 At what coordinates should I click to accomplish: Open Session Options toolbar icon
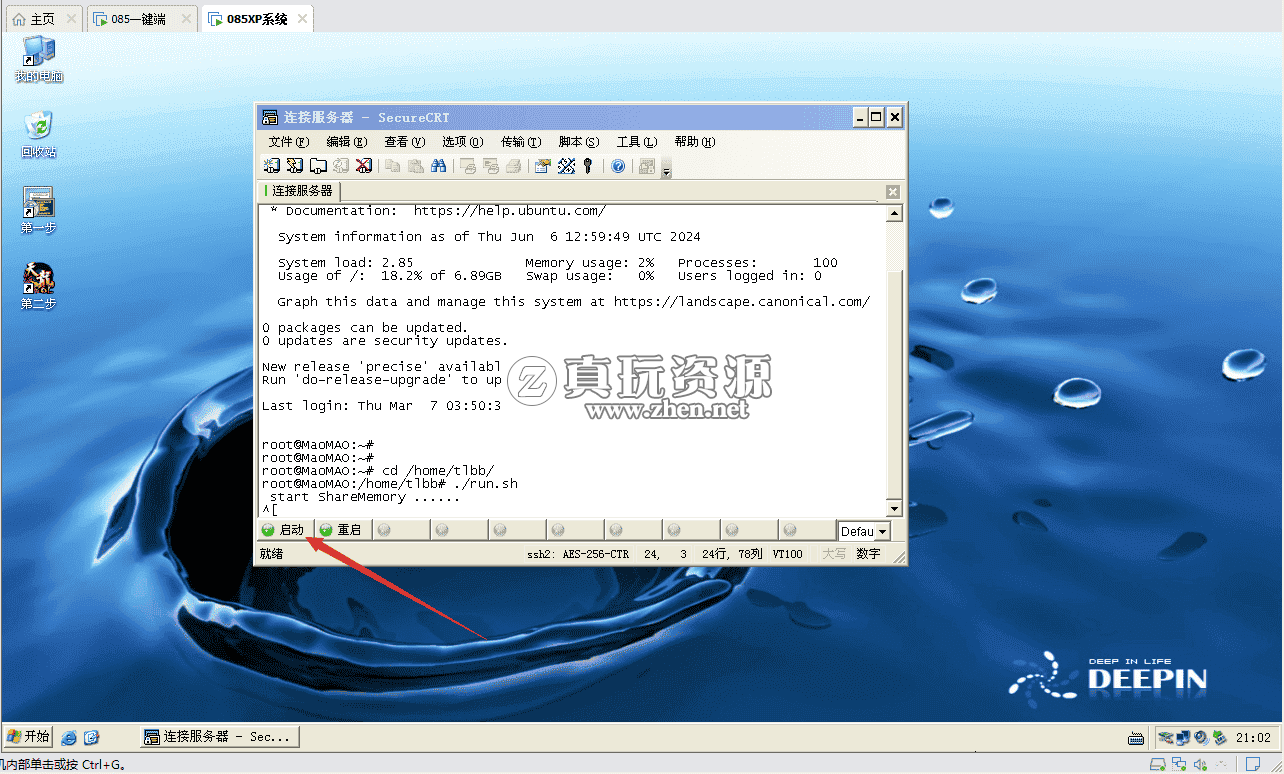[x=543, y=166]
